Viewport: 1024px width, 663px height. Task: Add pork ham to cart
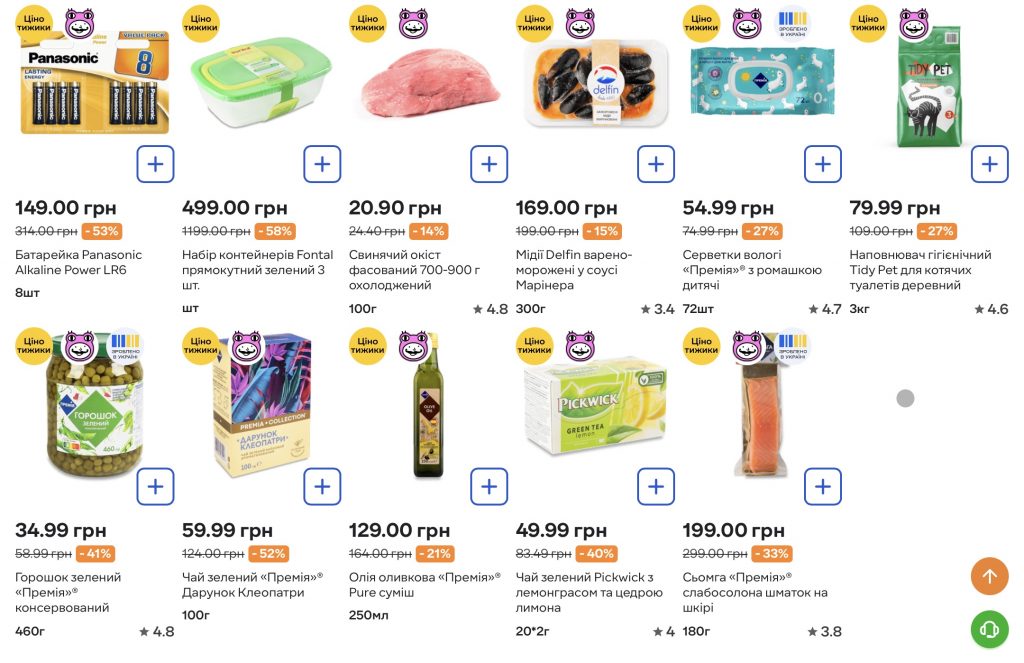(489, 164)
